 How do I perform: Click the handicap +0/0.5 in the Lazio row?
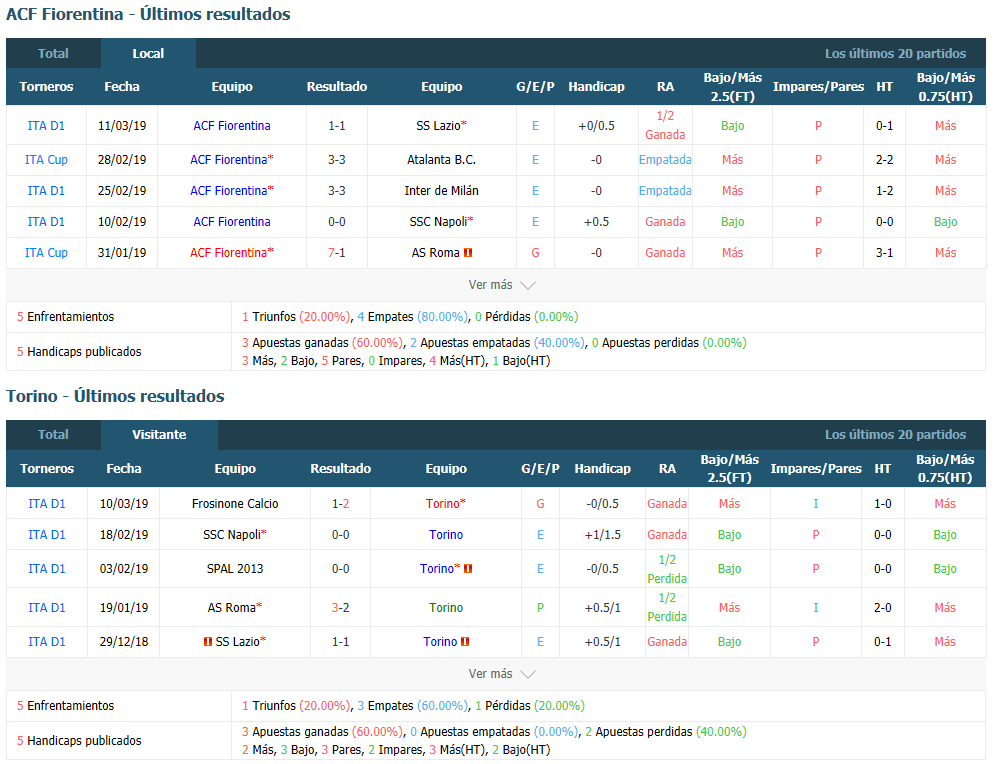tap(596, 126)
